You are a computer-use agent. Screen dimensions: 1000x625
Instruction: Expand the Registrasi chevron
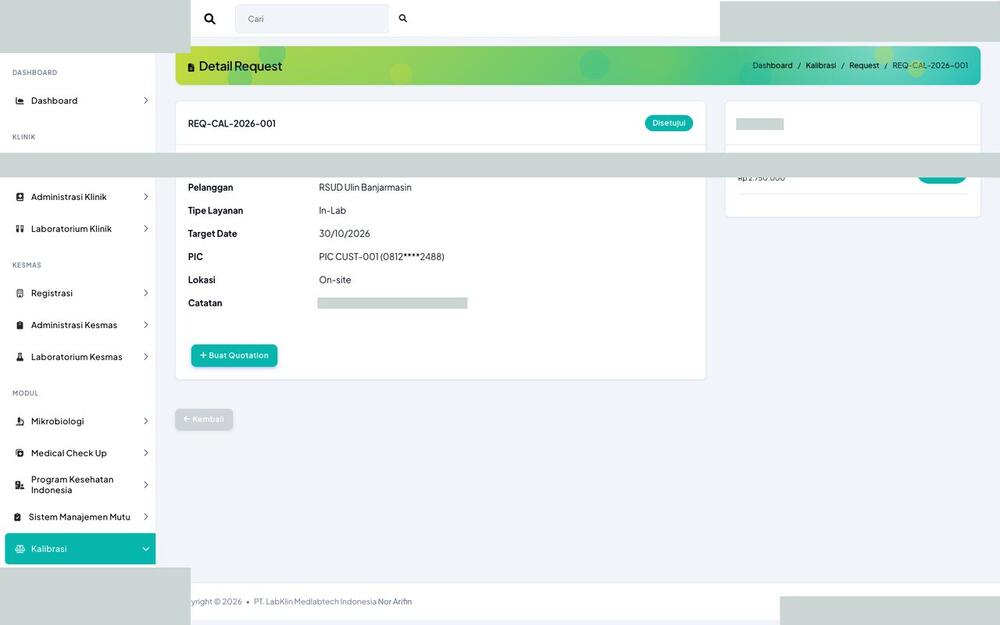coord(145,293)
